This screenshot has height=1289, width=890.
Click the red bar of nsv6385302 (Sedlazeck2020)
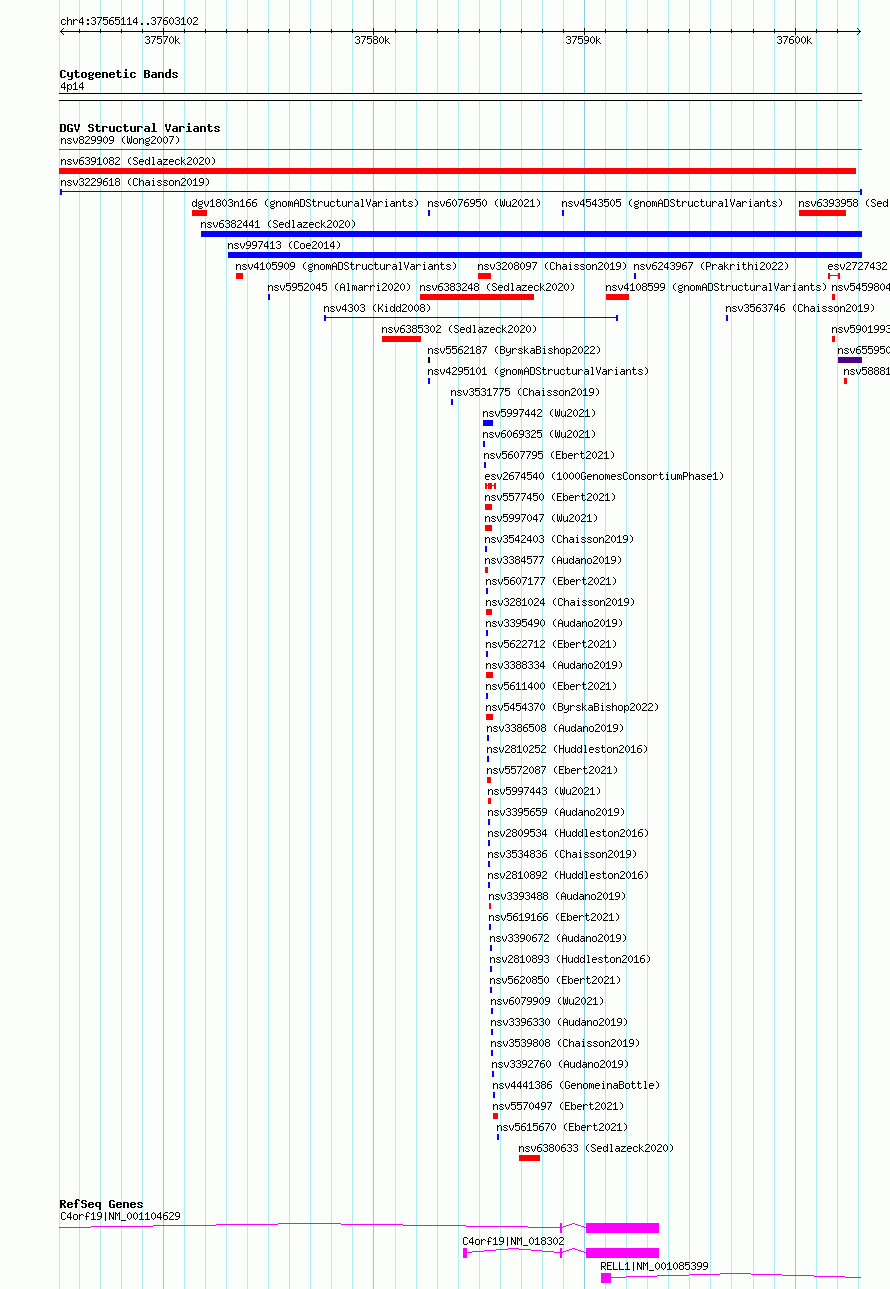401,339
